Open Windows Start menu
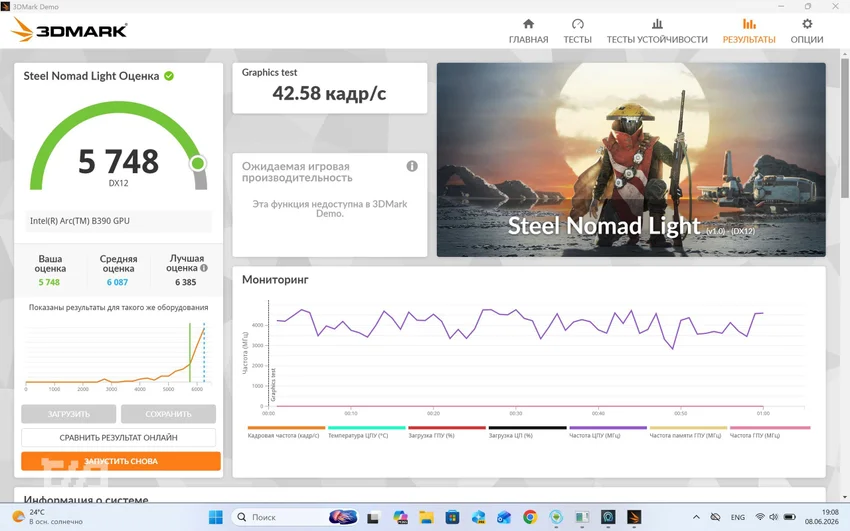850x531 pixels. (215, 517)
